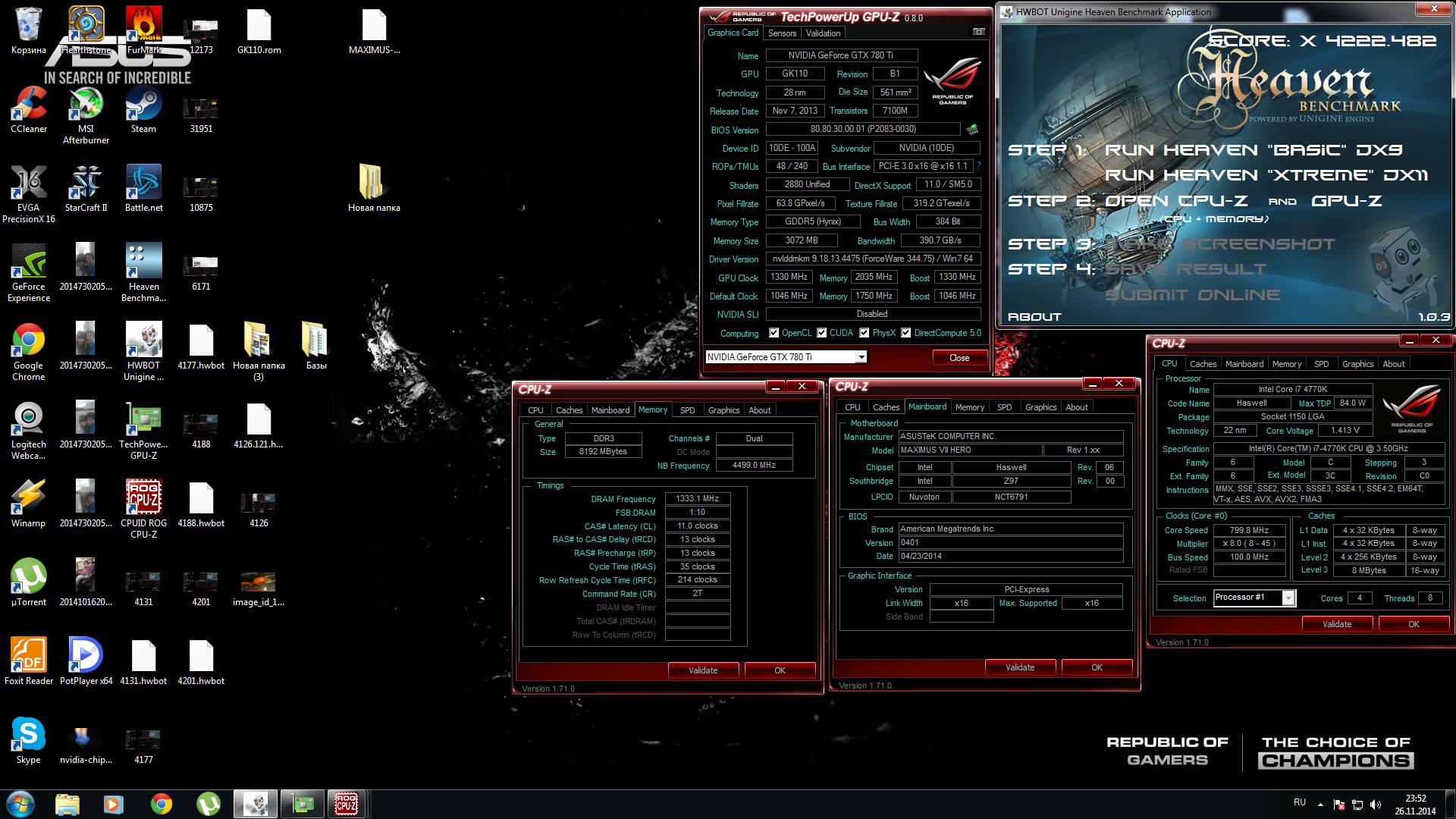The image size is (1456, 819).
Task: Open the GK110.rom file icon
Action: click(259, 30)
